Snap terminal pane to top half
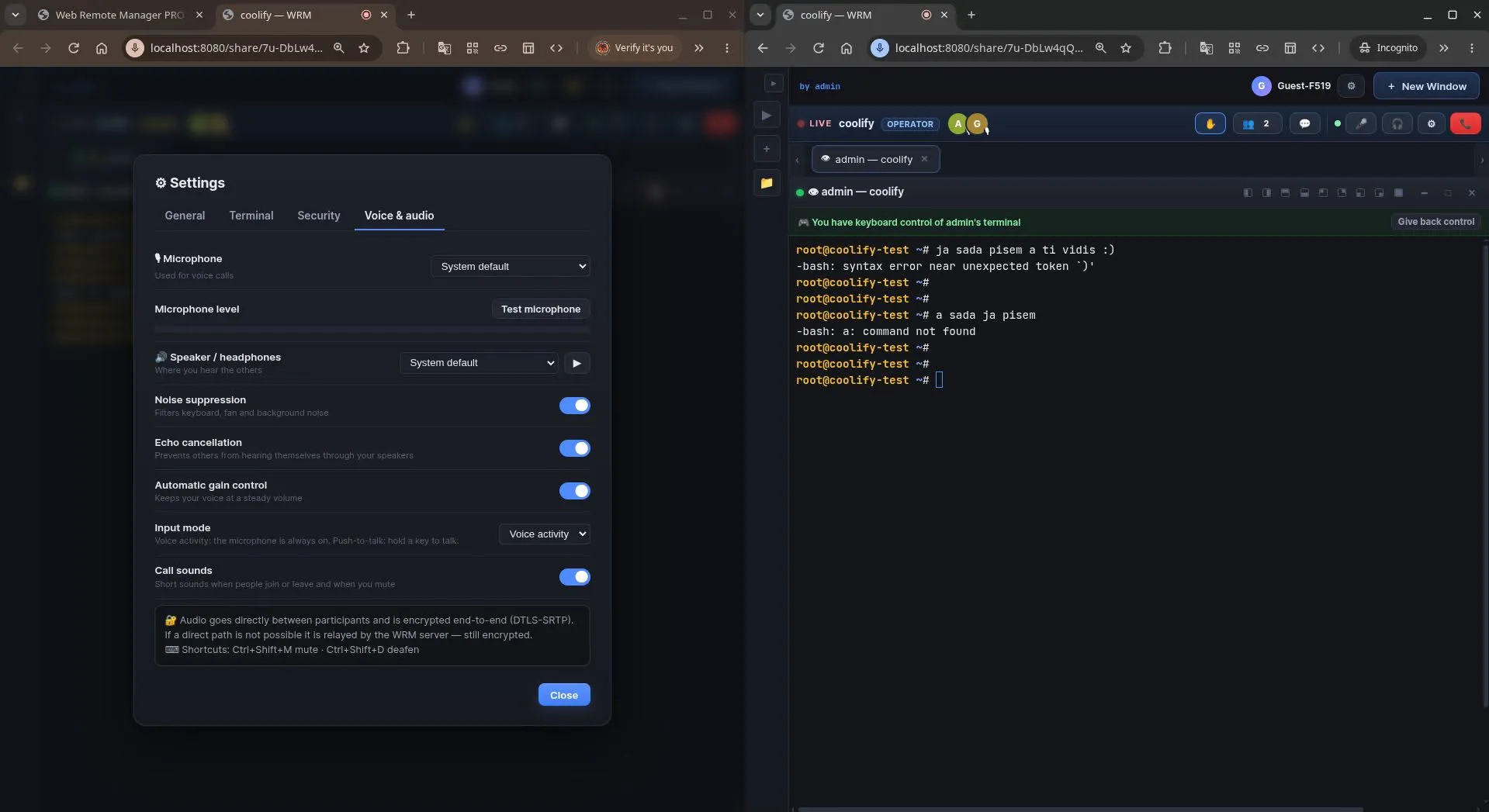 [1285, 192]
